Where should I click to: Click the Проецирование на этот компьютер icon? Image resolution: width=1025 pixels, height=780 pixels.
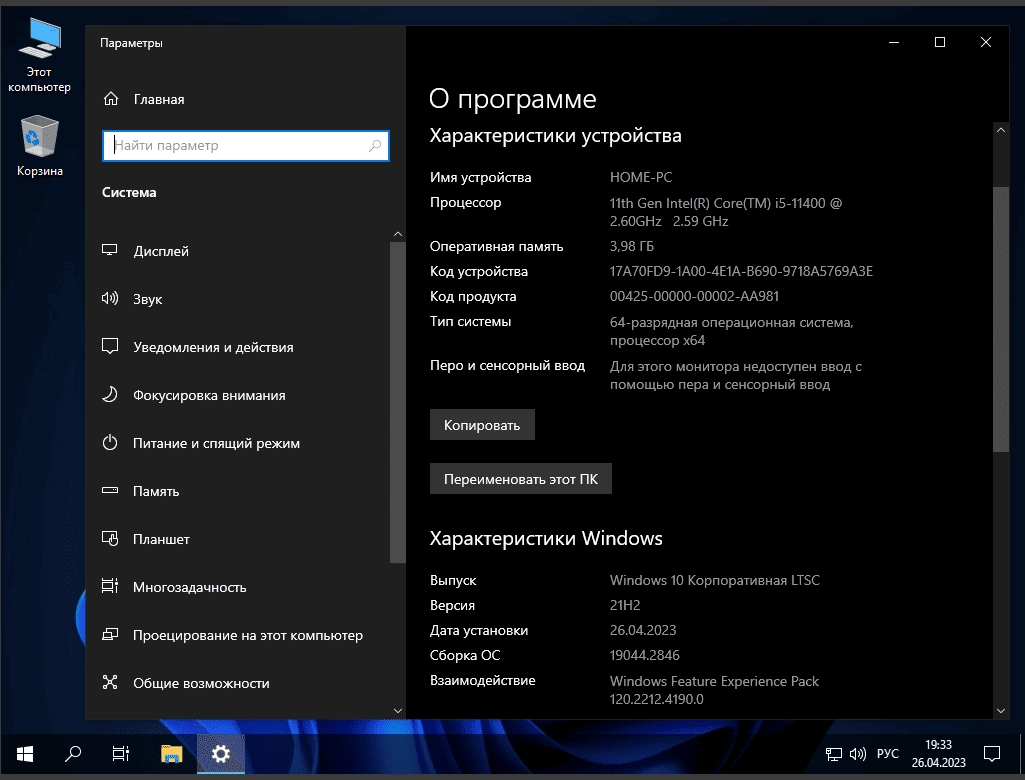pos(110,634)
